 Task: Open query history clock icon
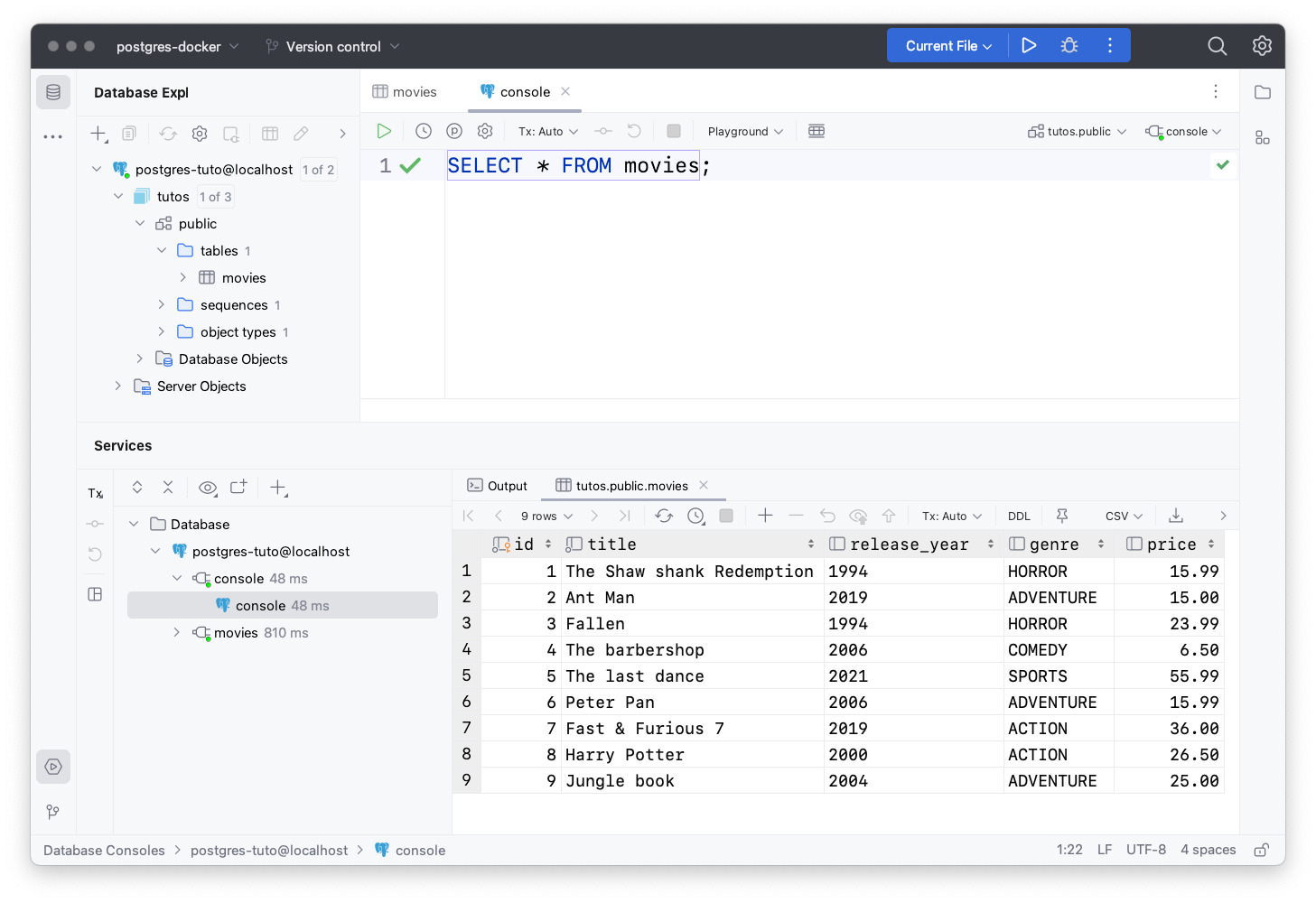click(424, 131)
